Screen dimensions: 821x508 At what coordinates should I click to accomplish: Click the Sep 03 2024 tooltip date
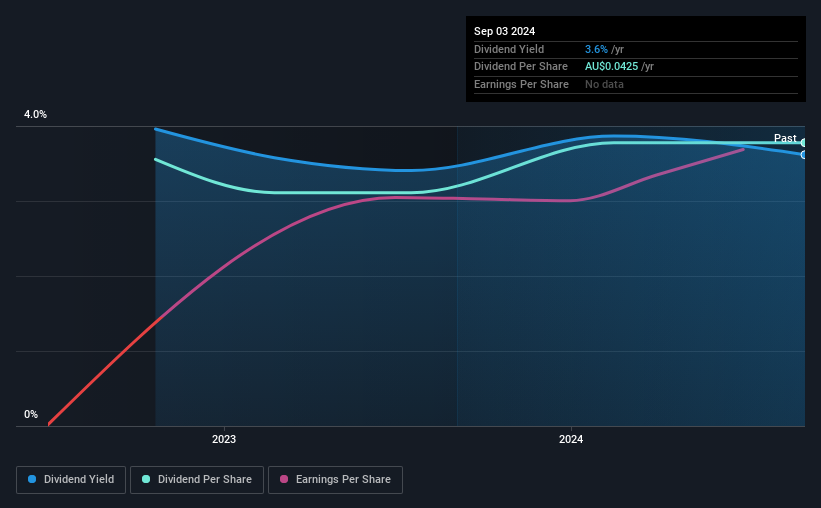(x=504, y=31)
